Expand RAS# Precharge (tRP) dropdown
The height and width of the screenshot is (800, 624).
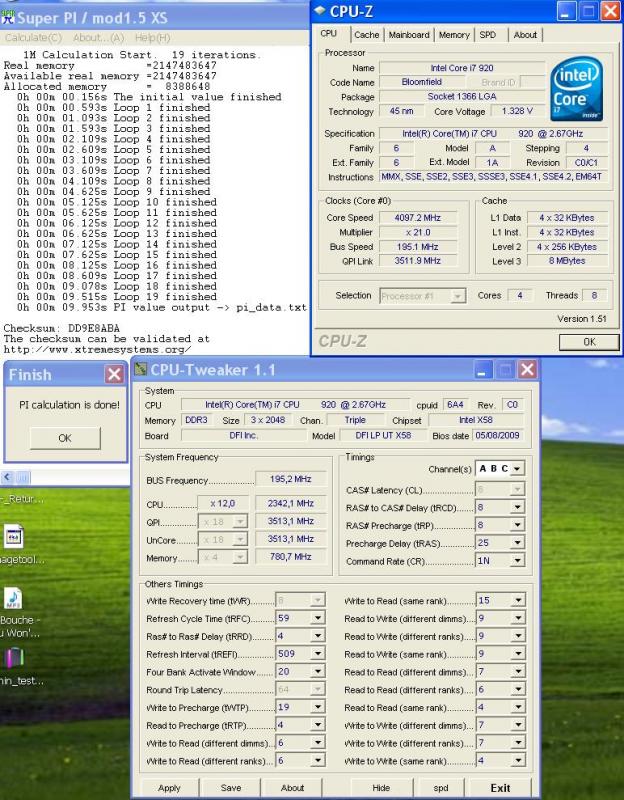(517, 525)
